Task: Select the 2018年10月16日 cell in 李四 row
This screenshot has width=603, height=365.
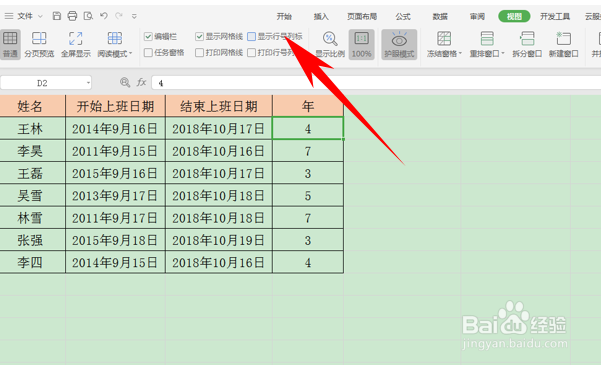Action: coord(219,262)
